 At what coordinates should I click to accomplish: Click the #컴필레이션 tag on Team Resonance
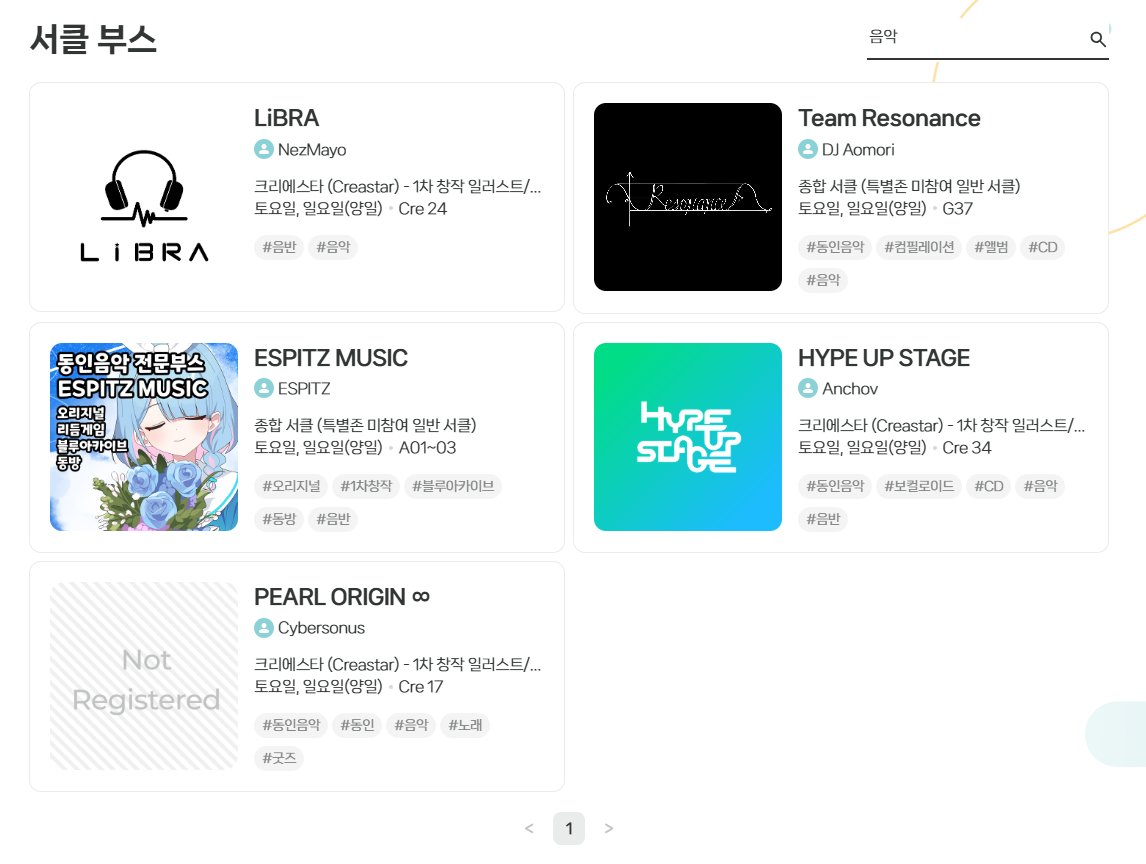pyautogui.click(x=919, y=247)
